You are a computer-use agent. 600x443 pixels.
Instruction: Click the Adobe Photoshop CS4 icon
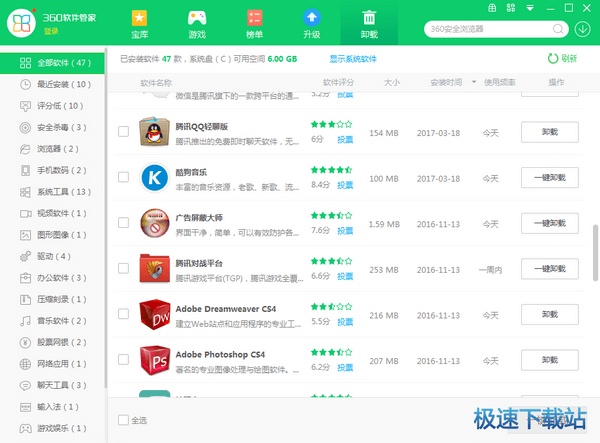[154, 360]
